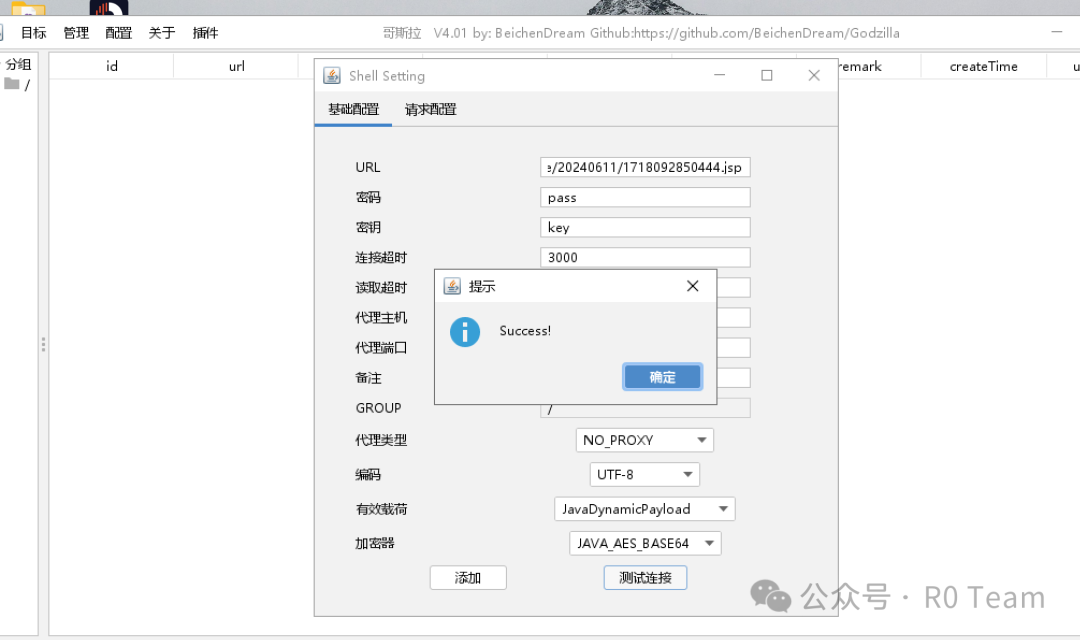
Task: Click the Java icon in Shell Setting title bar
Action: [x=332, y=75]
